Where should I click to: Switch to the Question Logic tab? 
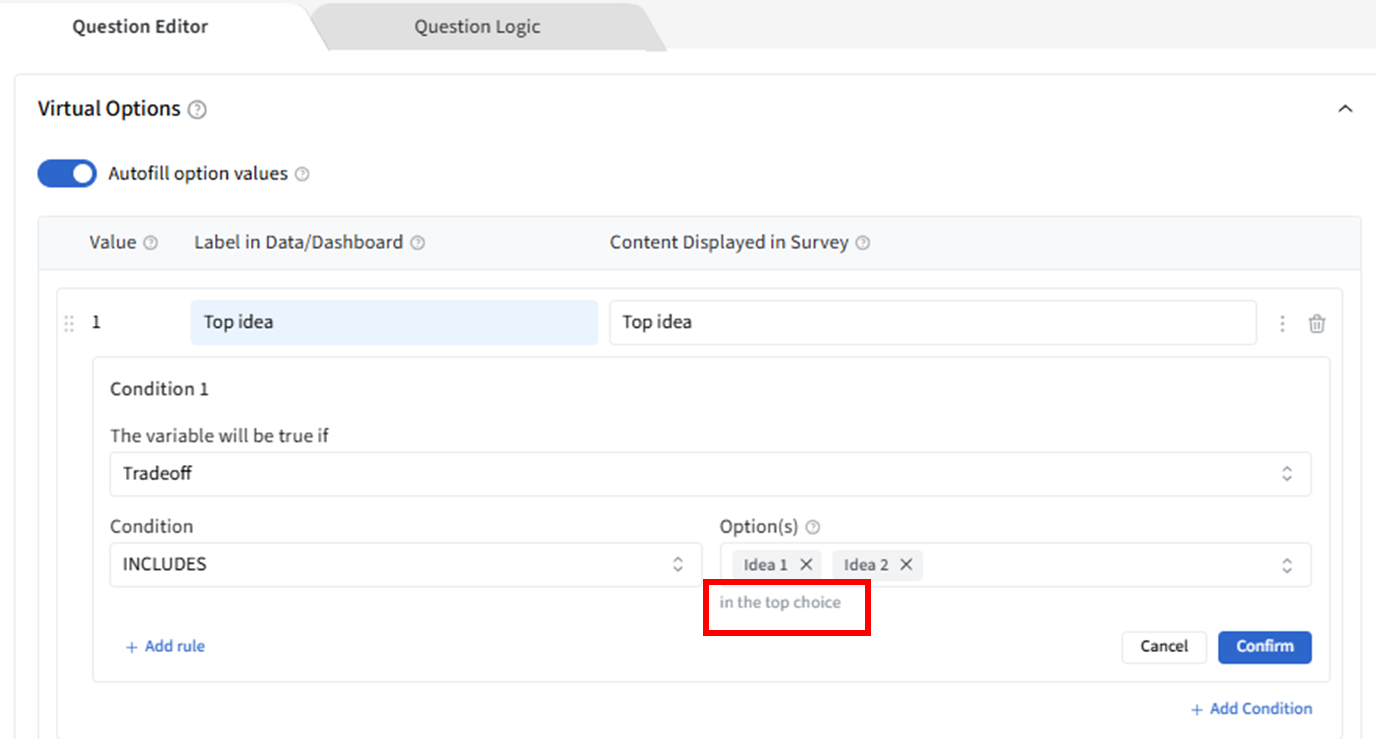pos(477,27)
